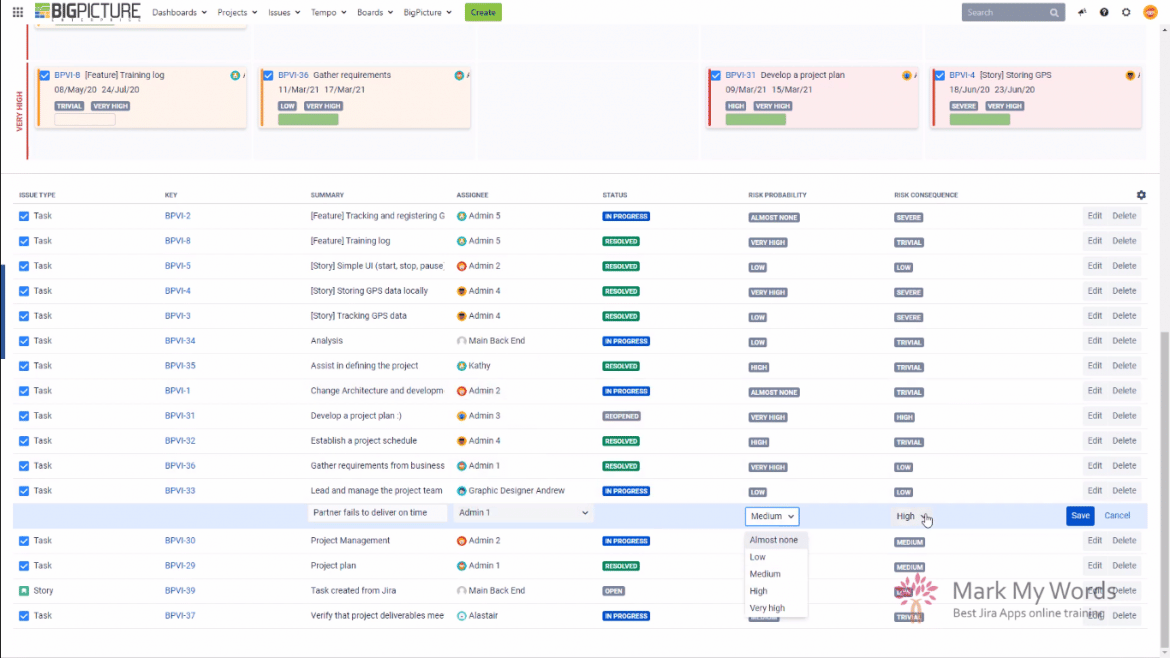Click Story issue type icon for BPVI-39

click(24, 591)
